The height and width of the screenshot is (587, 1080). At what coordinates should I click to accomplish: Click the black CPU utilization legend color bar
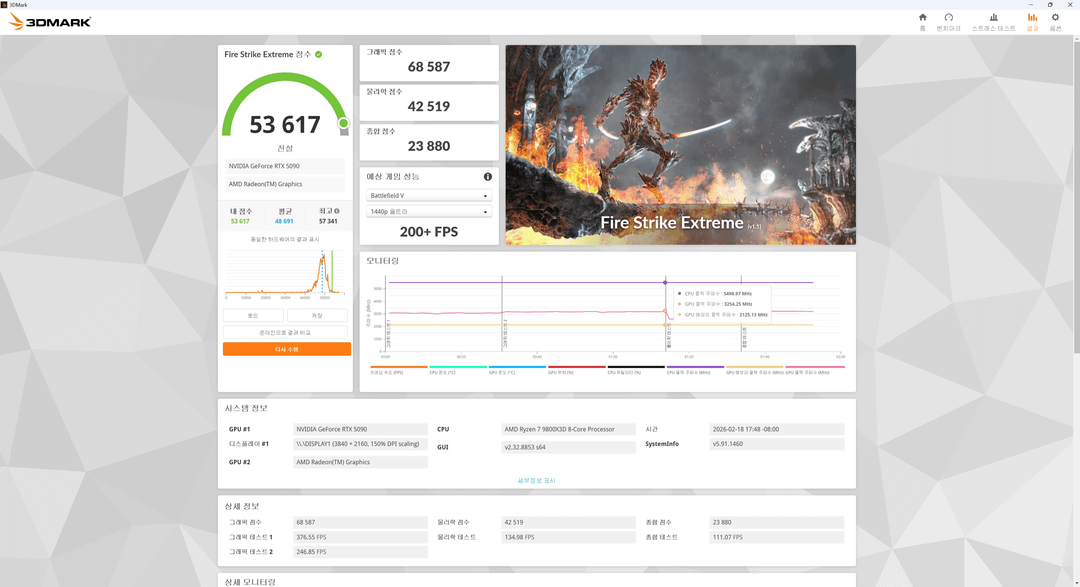pyautogui.click(x=635, y=367)
